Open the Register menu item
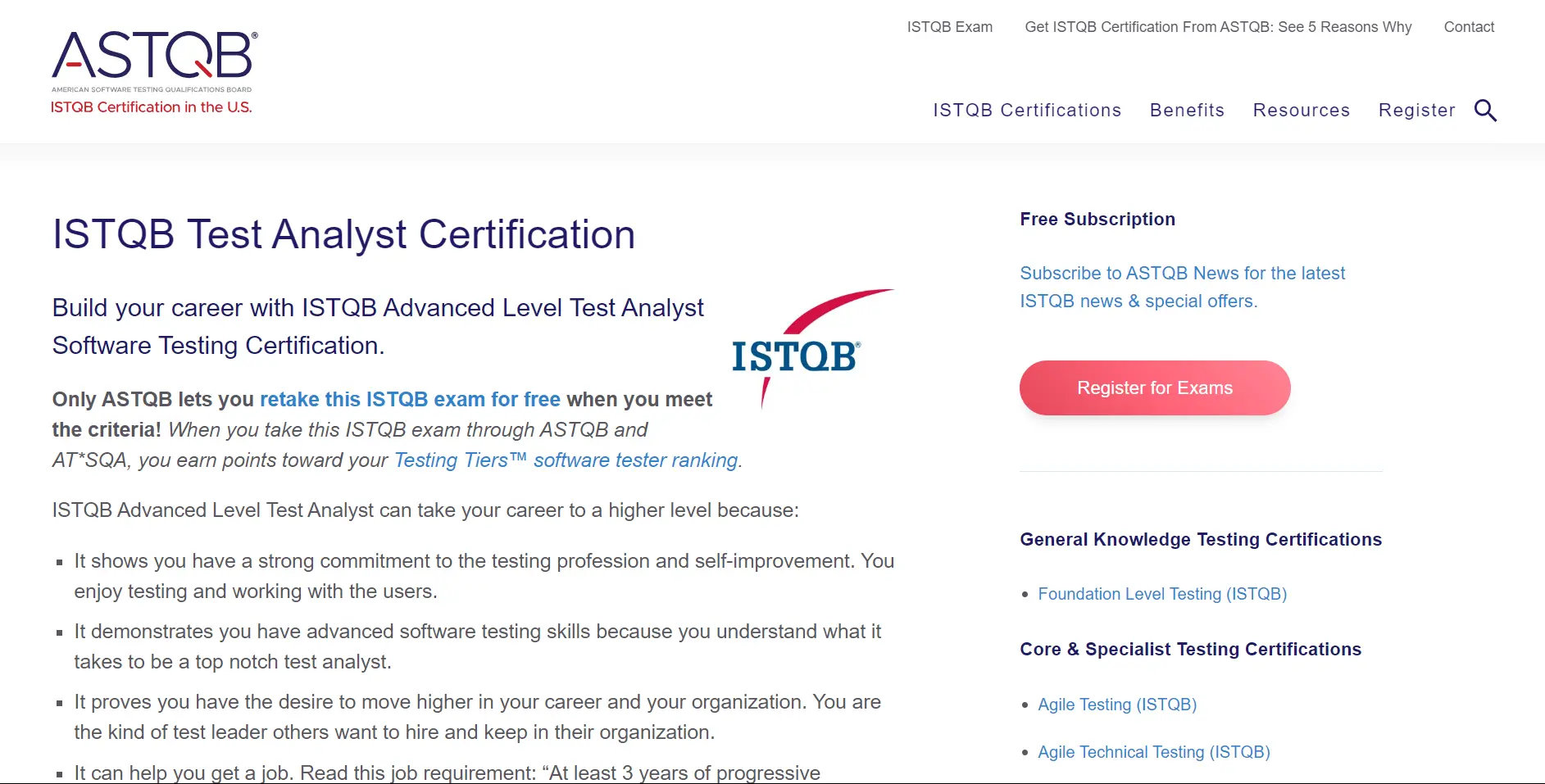The height and width of the screenshot is (784, 1545). (1416, 111)
